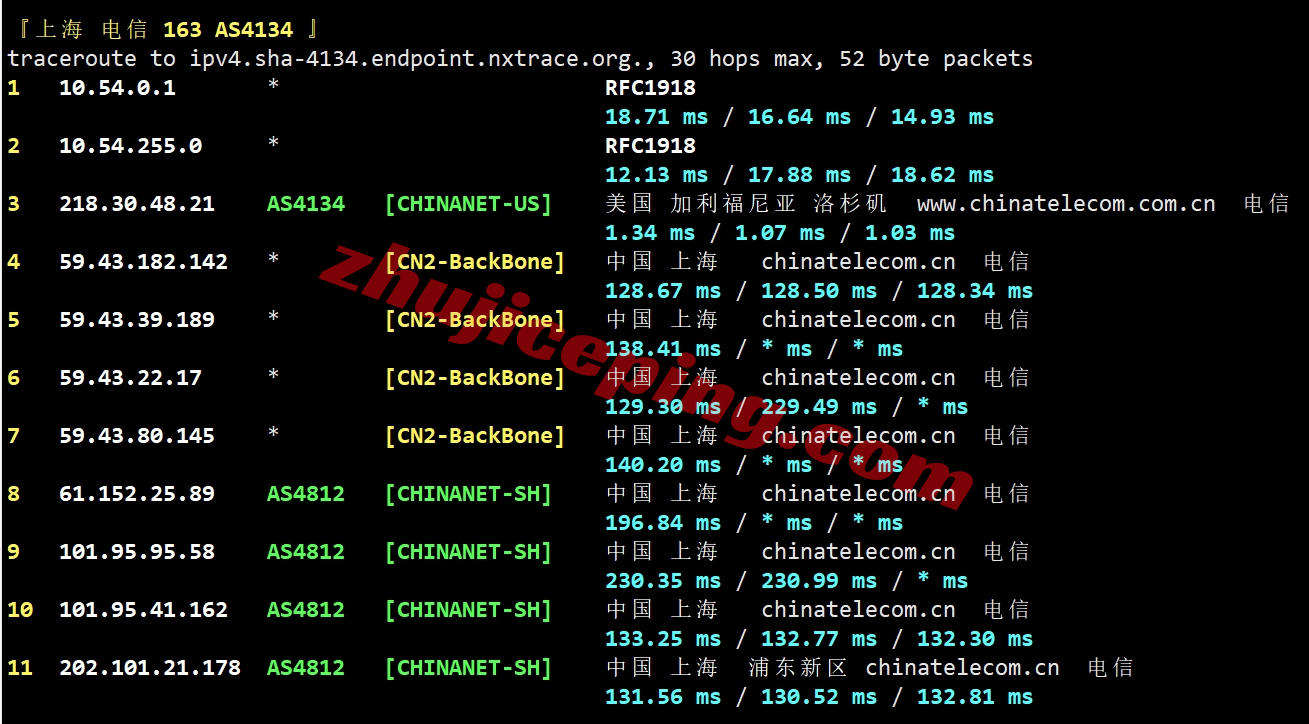Click [CHINANET-SH] tag on hop 11

click(468, 668)
